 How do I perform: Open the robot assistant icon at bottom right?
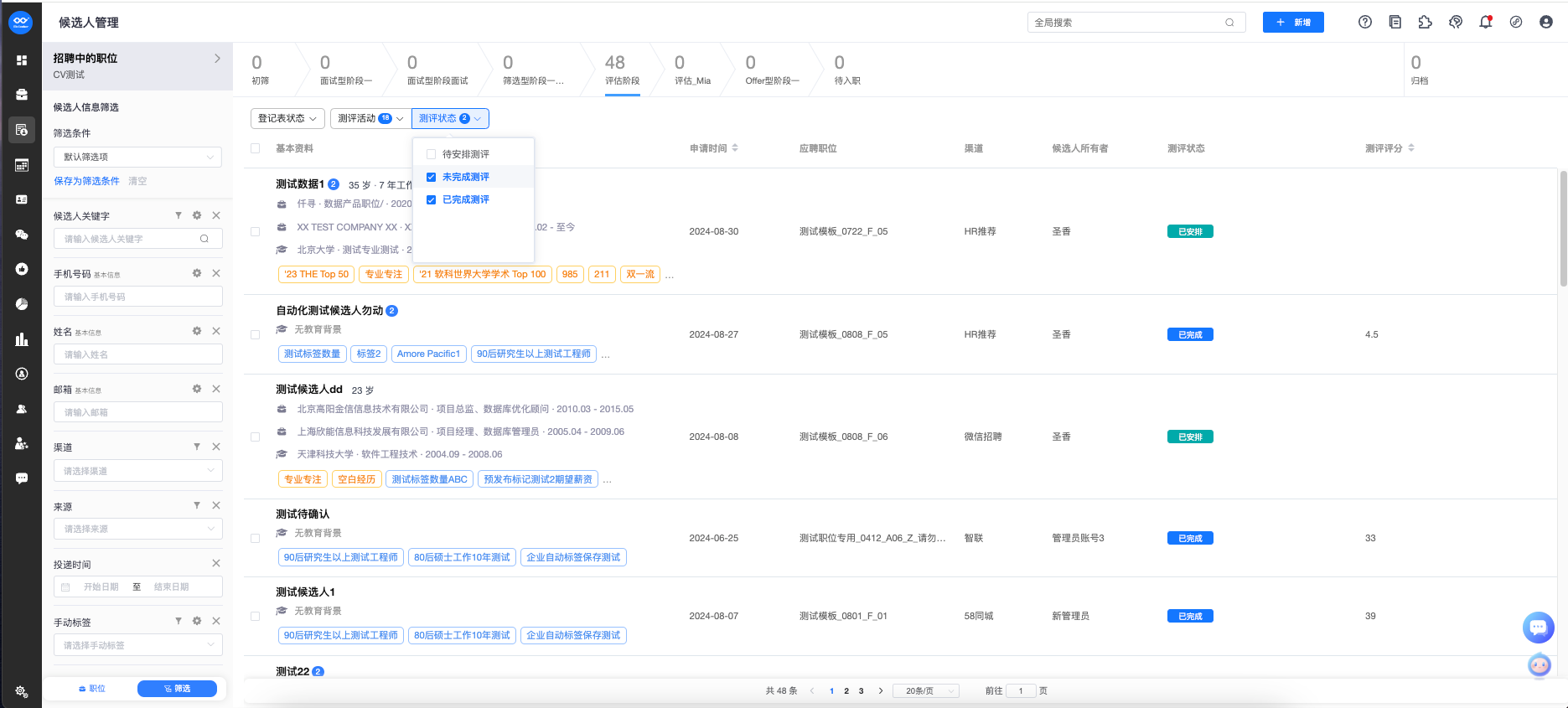tap(1540, 665)
